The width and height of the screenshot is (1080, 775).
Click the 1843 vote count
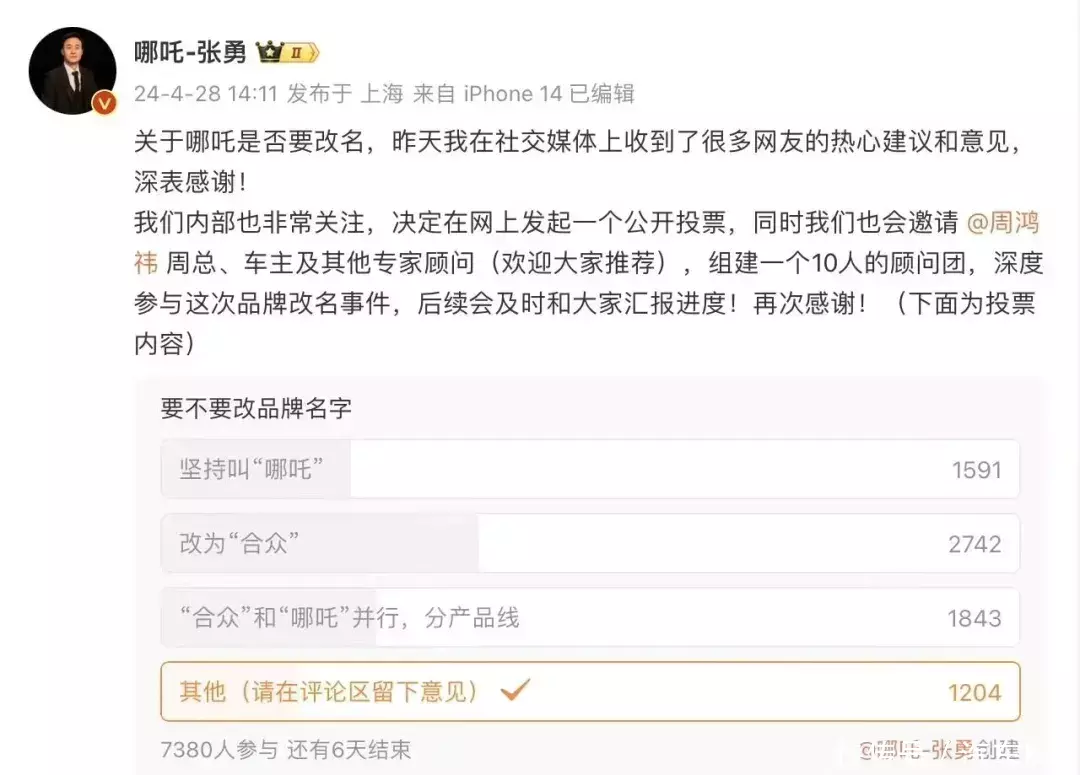974,617
